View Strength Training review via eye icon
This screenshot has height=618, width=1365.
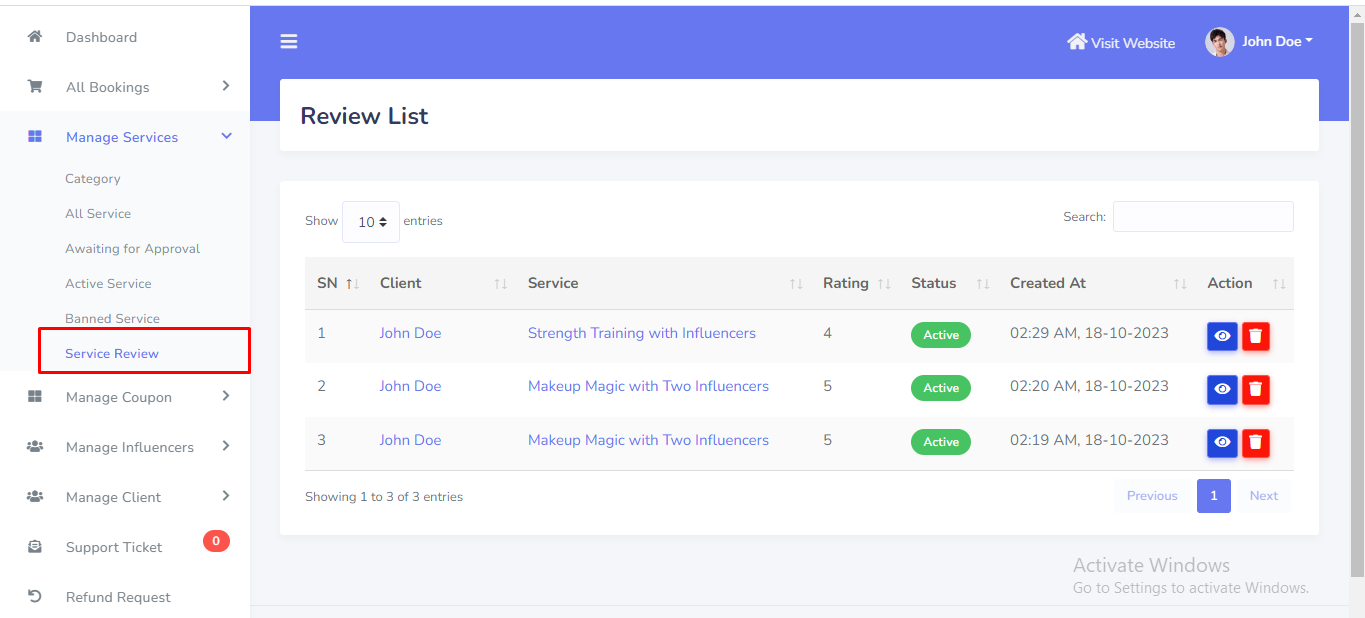pyautogui.click(x=1221, y=336)
